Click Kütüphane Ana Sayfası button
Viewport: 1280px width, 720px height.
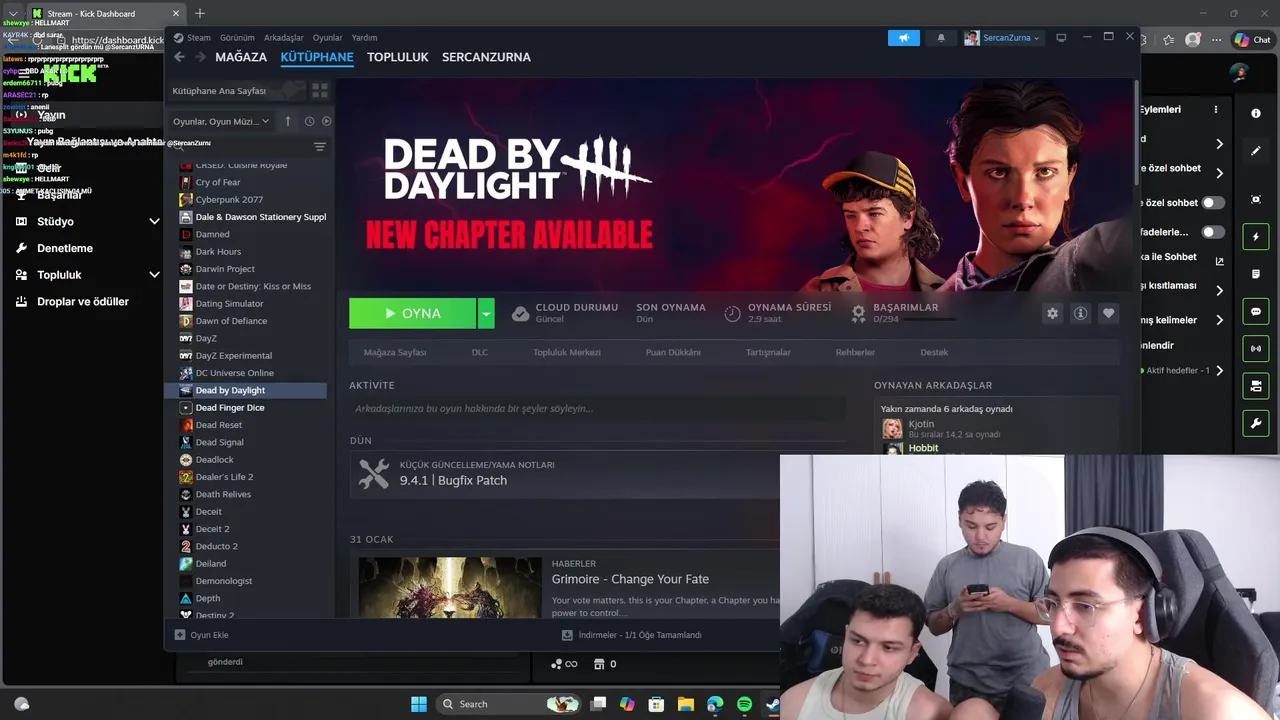point(235,90)
